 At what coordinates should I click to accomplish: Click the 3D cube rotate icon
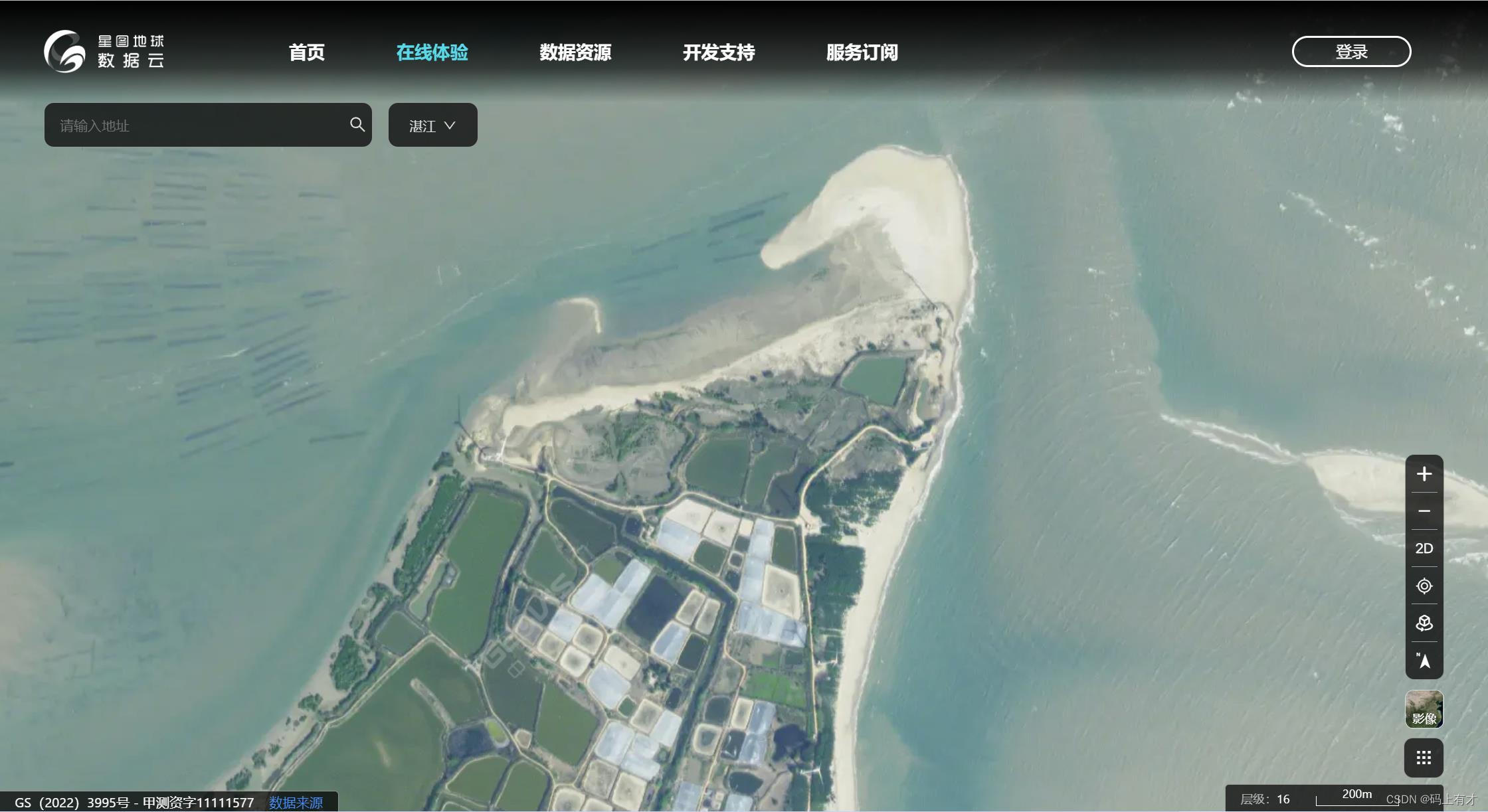click(1424, 623)
